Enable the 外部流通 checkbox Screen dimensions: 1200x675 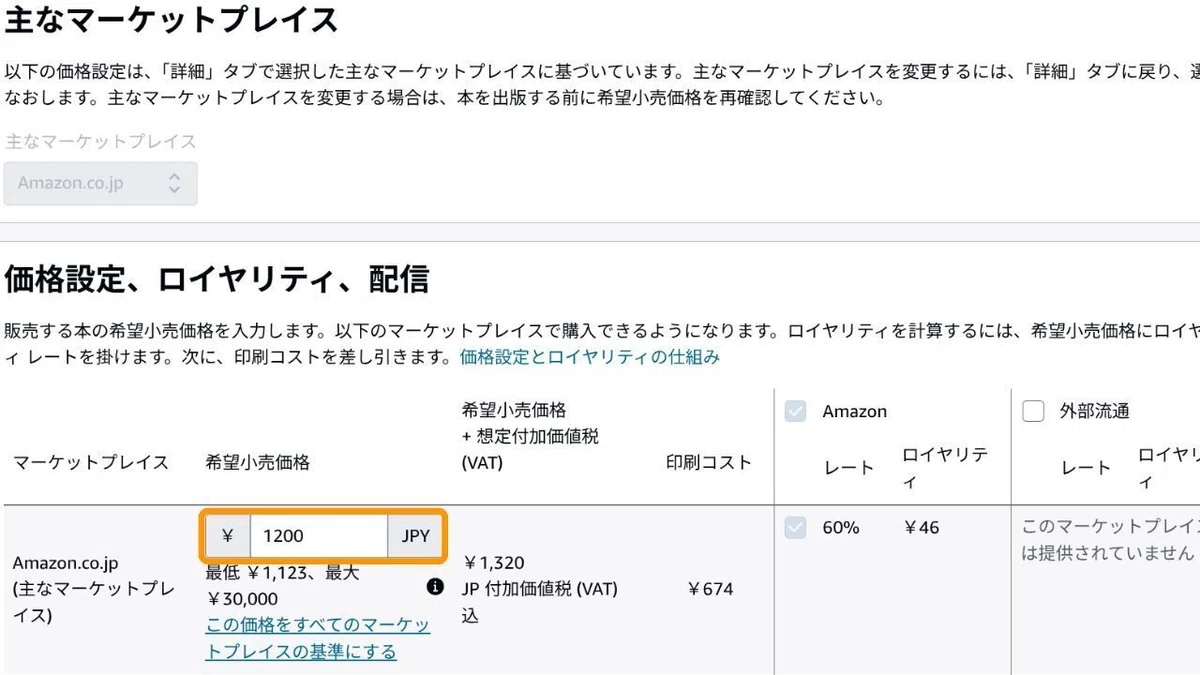[x=1033, y=411]
